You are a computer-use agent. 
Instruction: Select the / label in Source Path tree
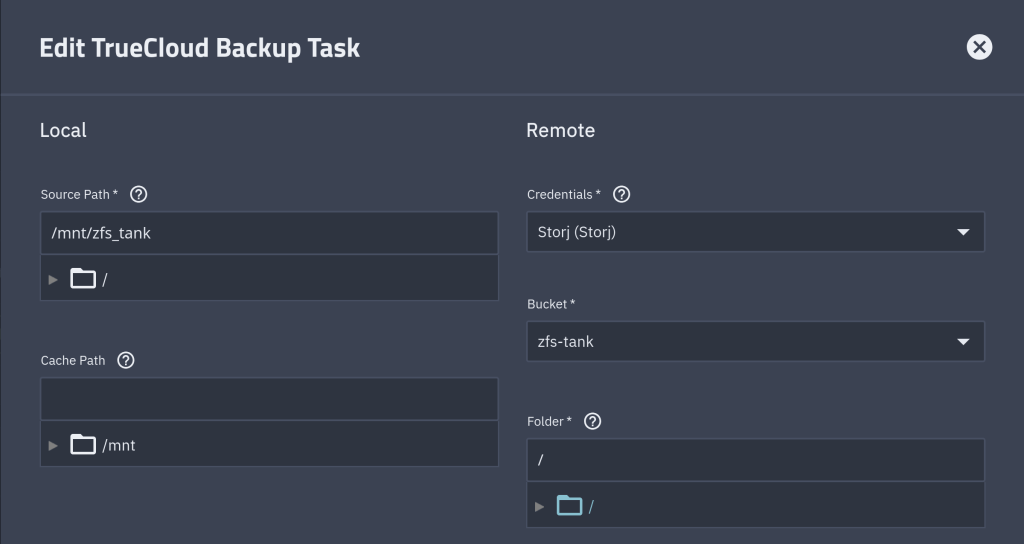tap(105, 280)
